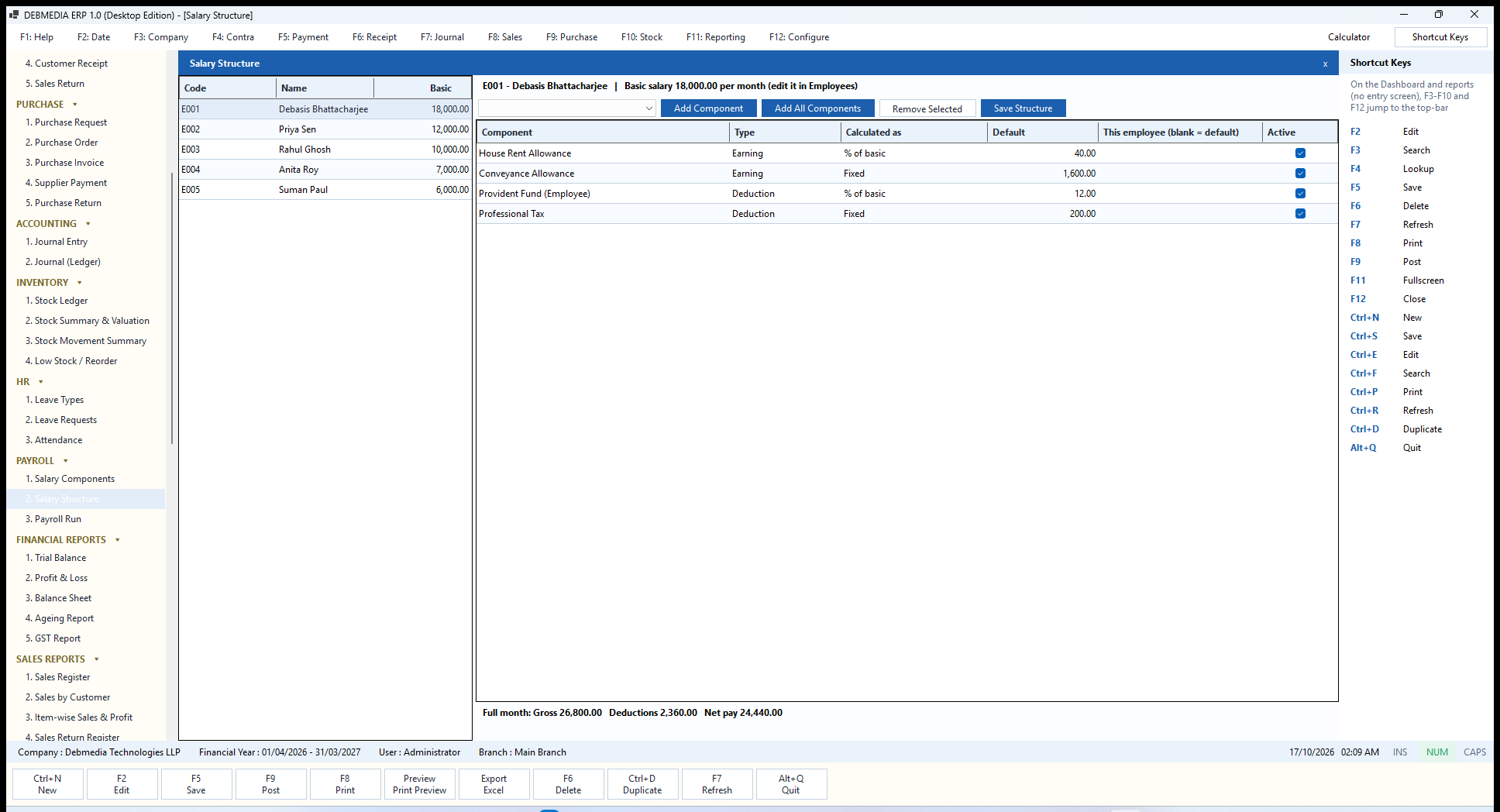Click F2 Edit bottom toolbar button
This screenshot has height=812, width=1500.
[122, 784]
